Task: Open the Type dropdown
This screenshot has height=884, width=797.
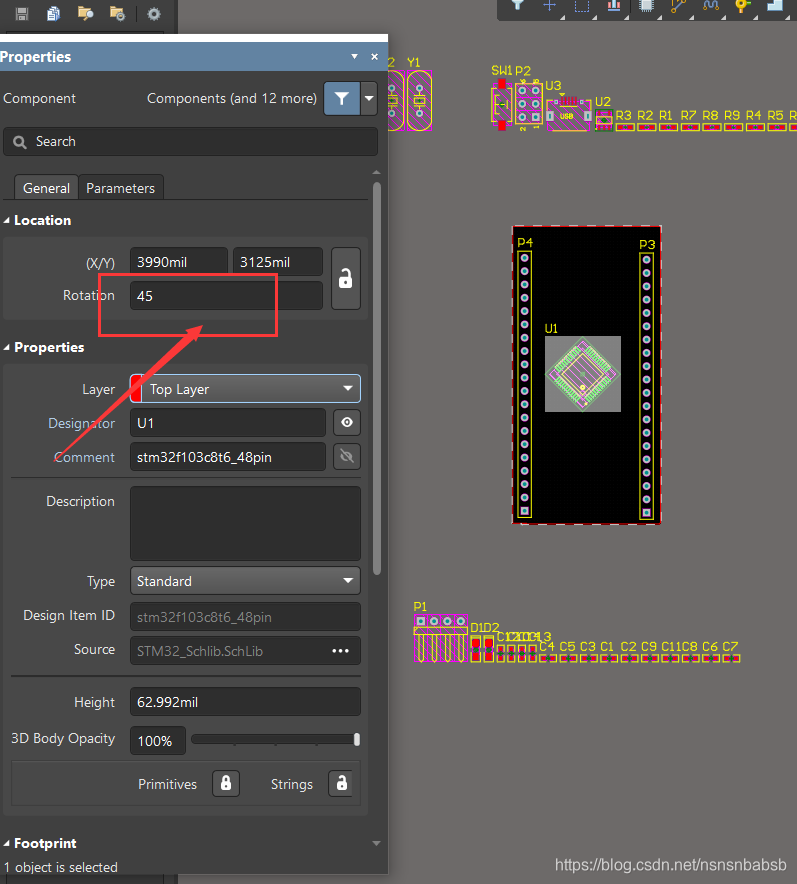Action: 245,581
